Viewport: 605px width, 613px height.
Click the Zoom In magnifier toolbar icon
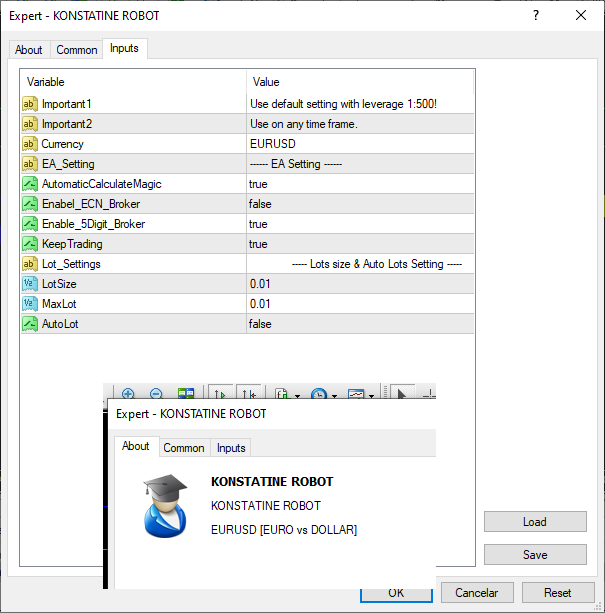(128, 393)
